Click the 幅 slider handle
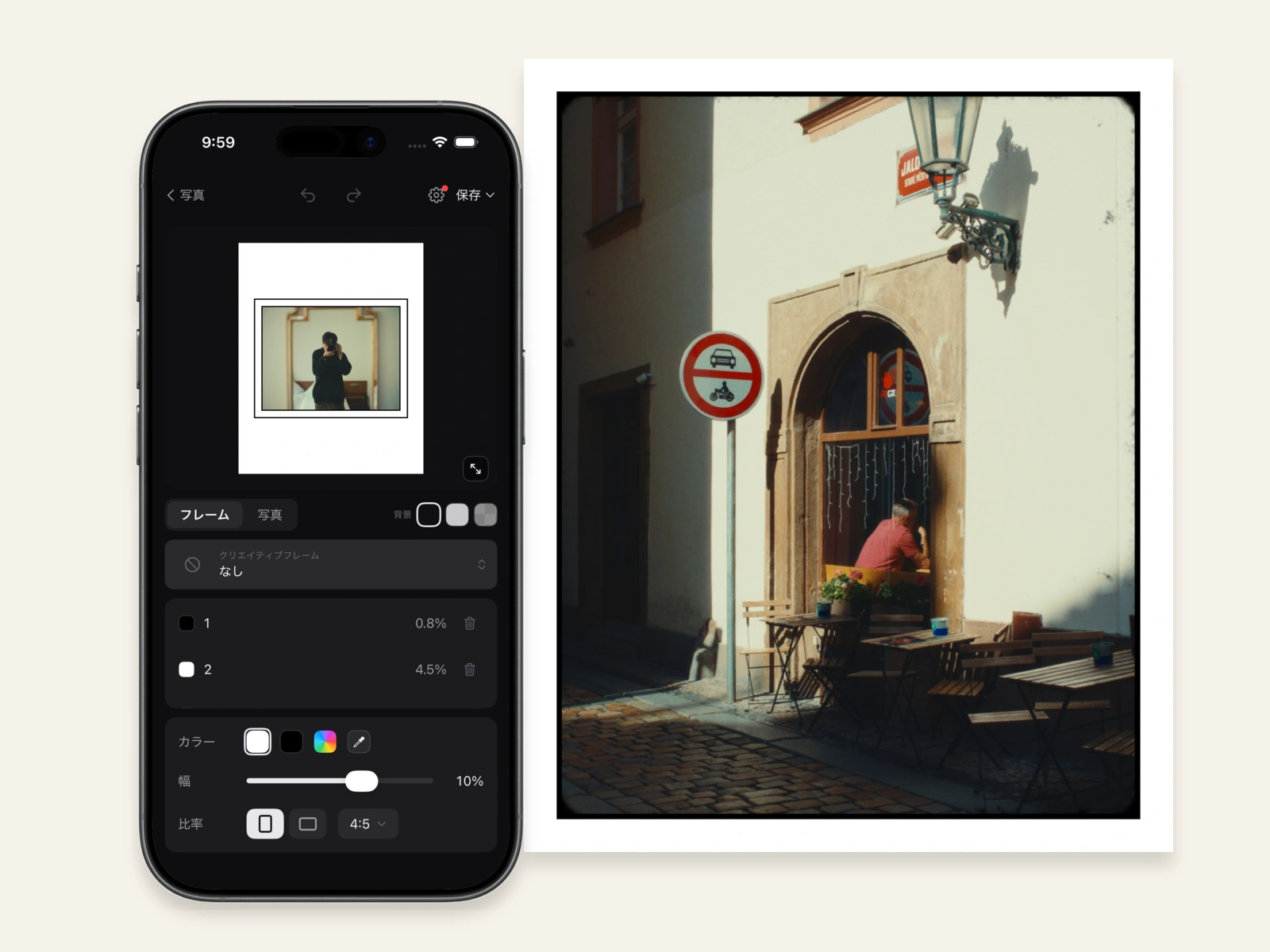 (x=362, y=781)
